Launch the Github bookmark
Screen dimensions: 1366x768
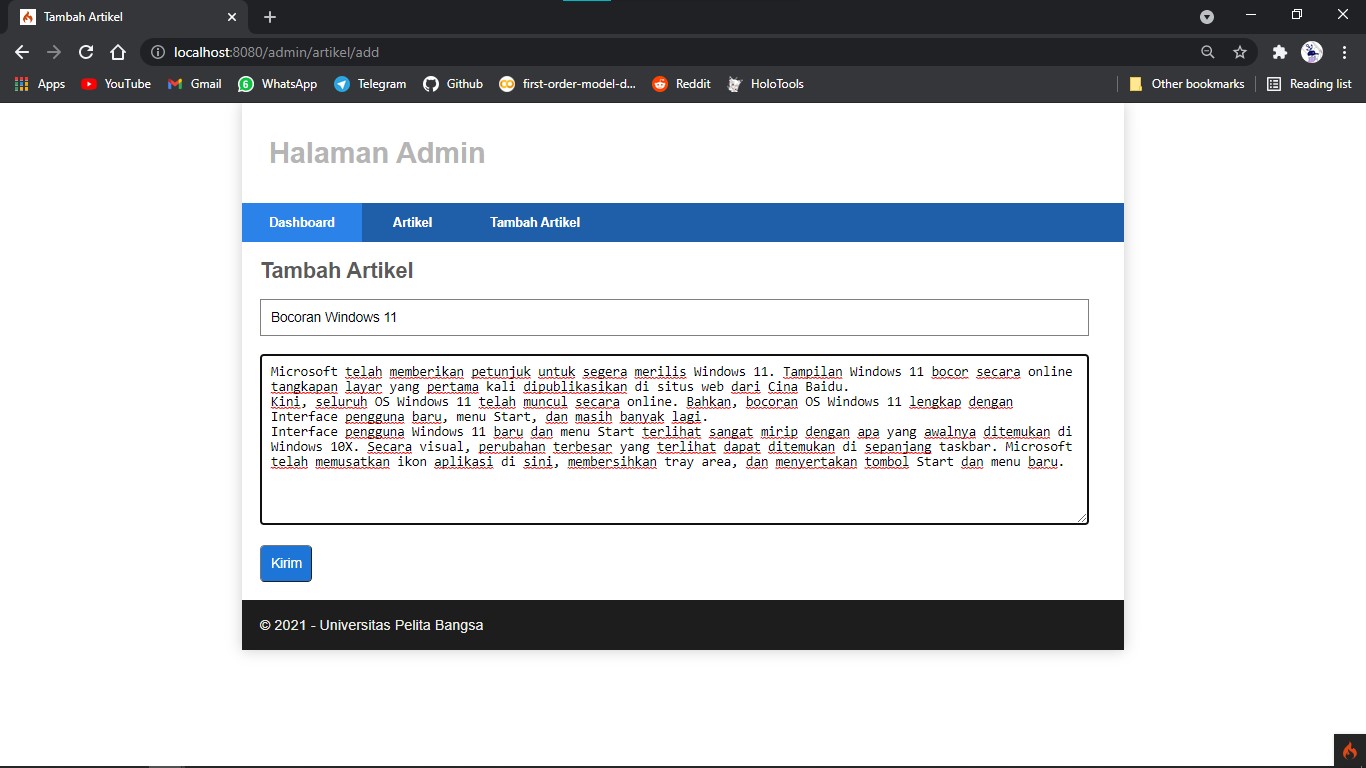click(453, 84)
